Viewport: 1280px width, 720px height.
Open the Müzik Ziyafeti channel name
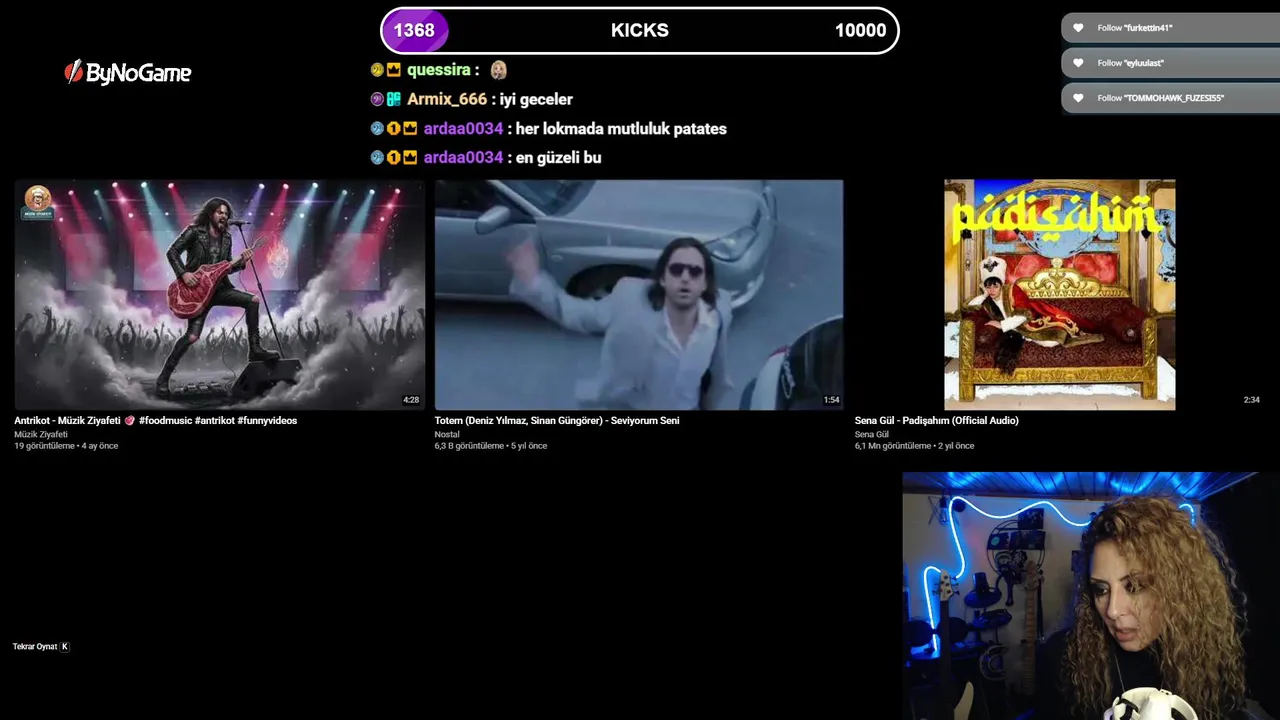point(41,435)
